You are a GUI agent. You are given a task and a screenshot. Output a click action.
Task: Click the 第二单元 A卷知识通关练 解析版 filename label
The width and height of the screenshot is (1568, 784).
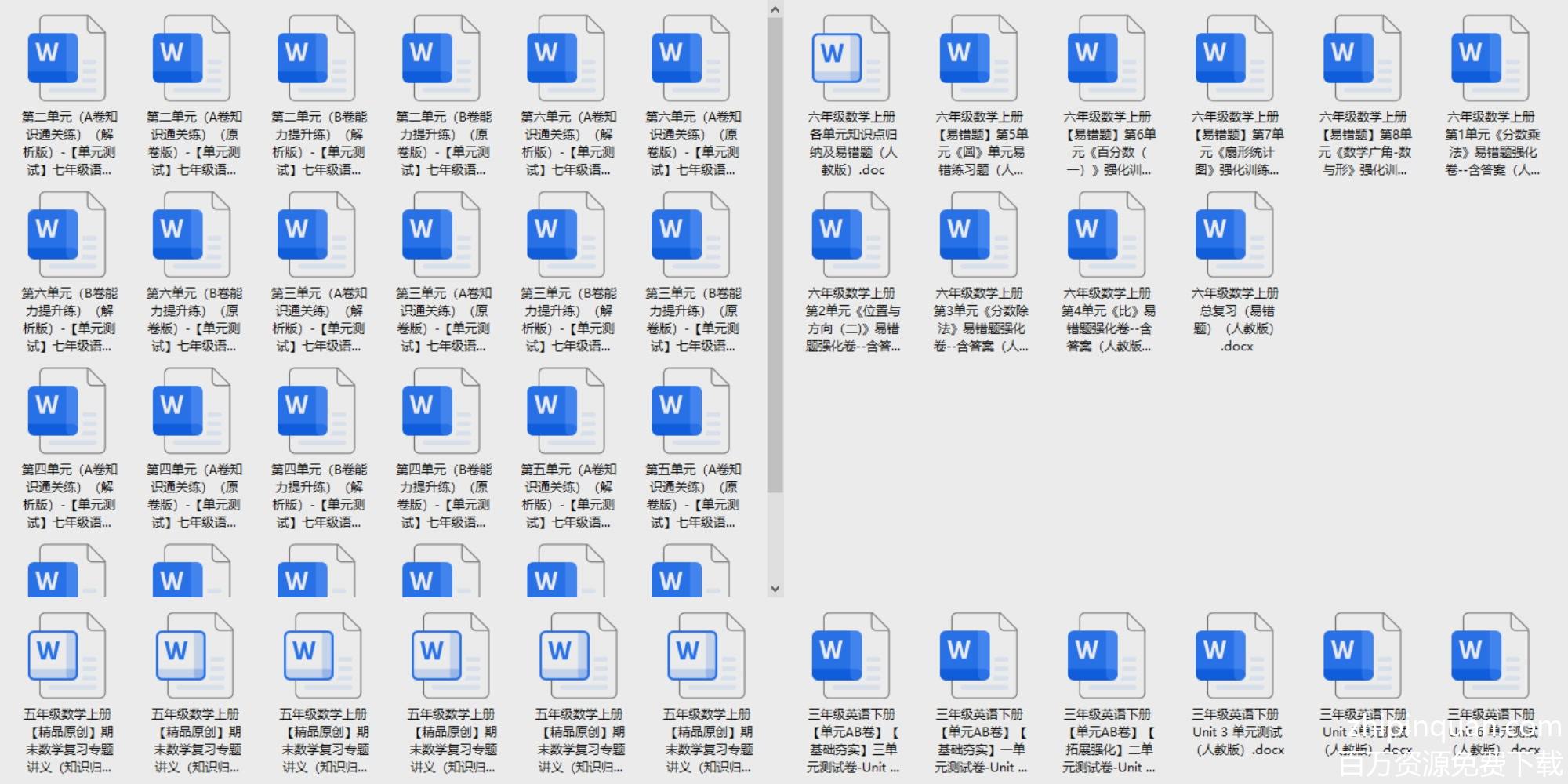tap(69, 143)
